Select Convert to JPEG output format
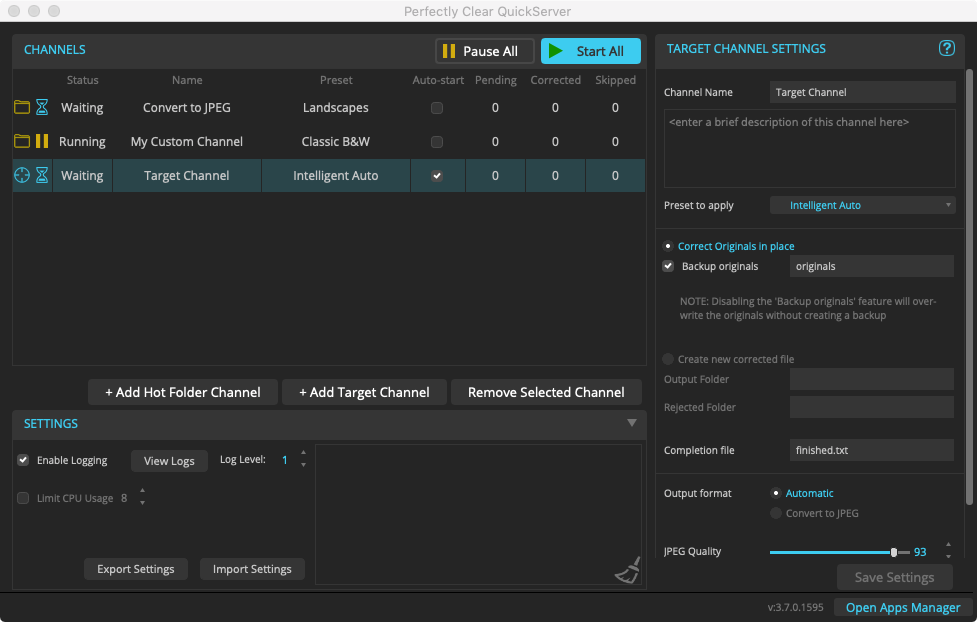The width and height of the screenshot is (977, 622). click(776, 513)
